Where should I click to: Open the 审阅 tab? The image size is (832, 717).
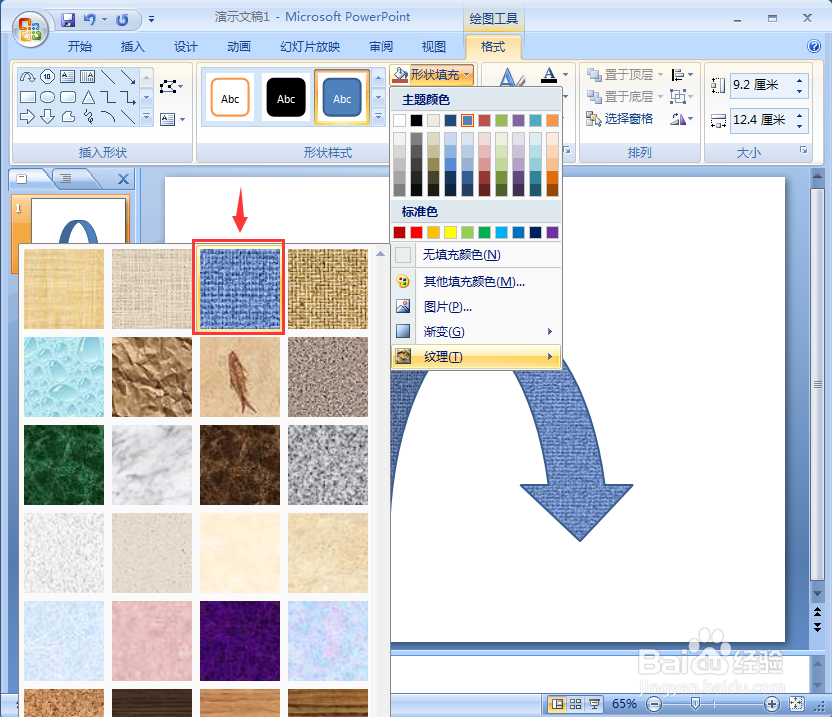[381, 47]
